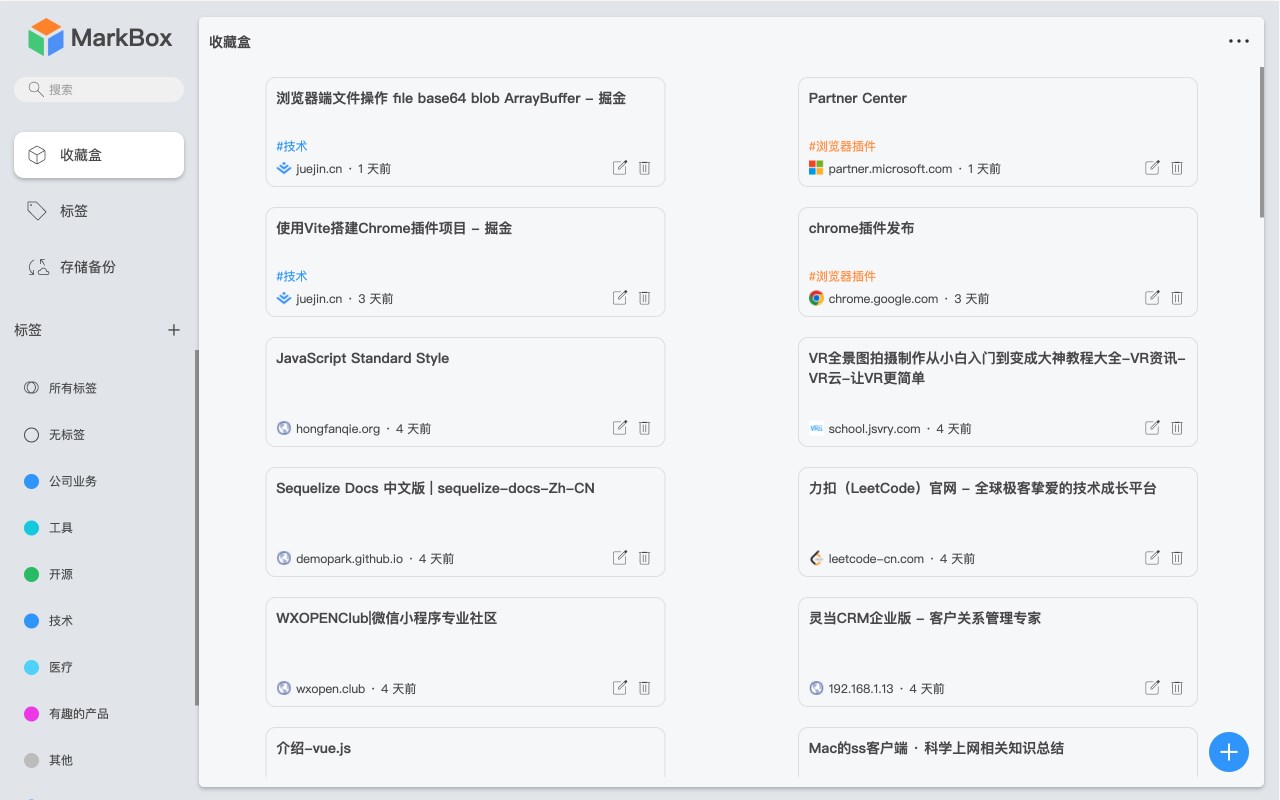Click the search field in the sidebar

click(99, 89)
